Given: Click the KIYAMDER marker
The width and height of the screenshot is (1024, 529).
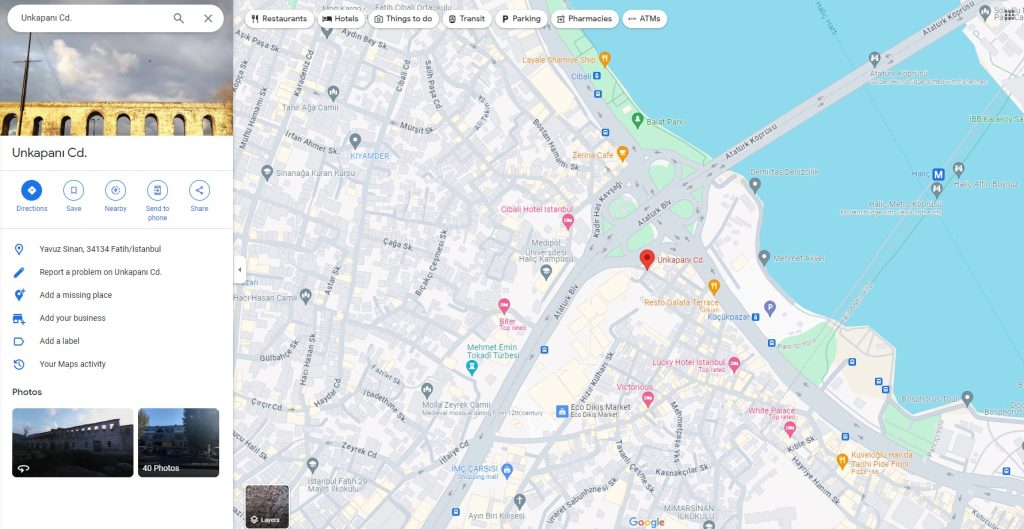Looking at the screenshot, I should click(355, 140).
